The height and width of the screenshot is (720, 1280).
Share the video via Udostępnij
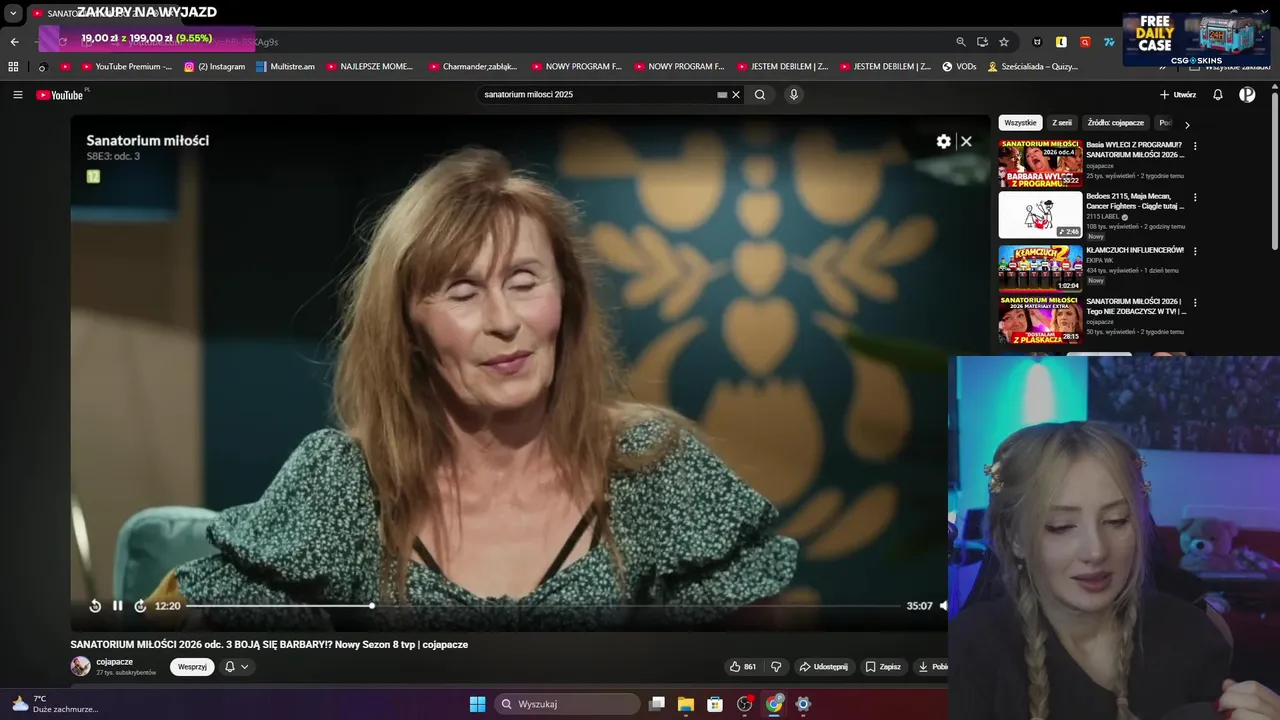point(823,667)
